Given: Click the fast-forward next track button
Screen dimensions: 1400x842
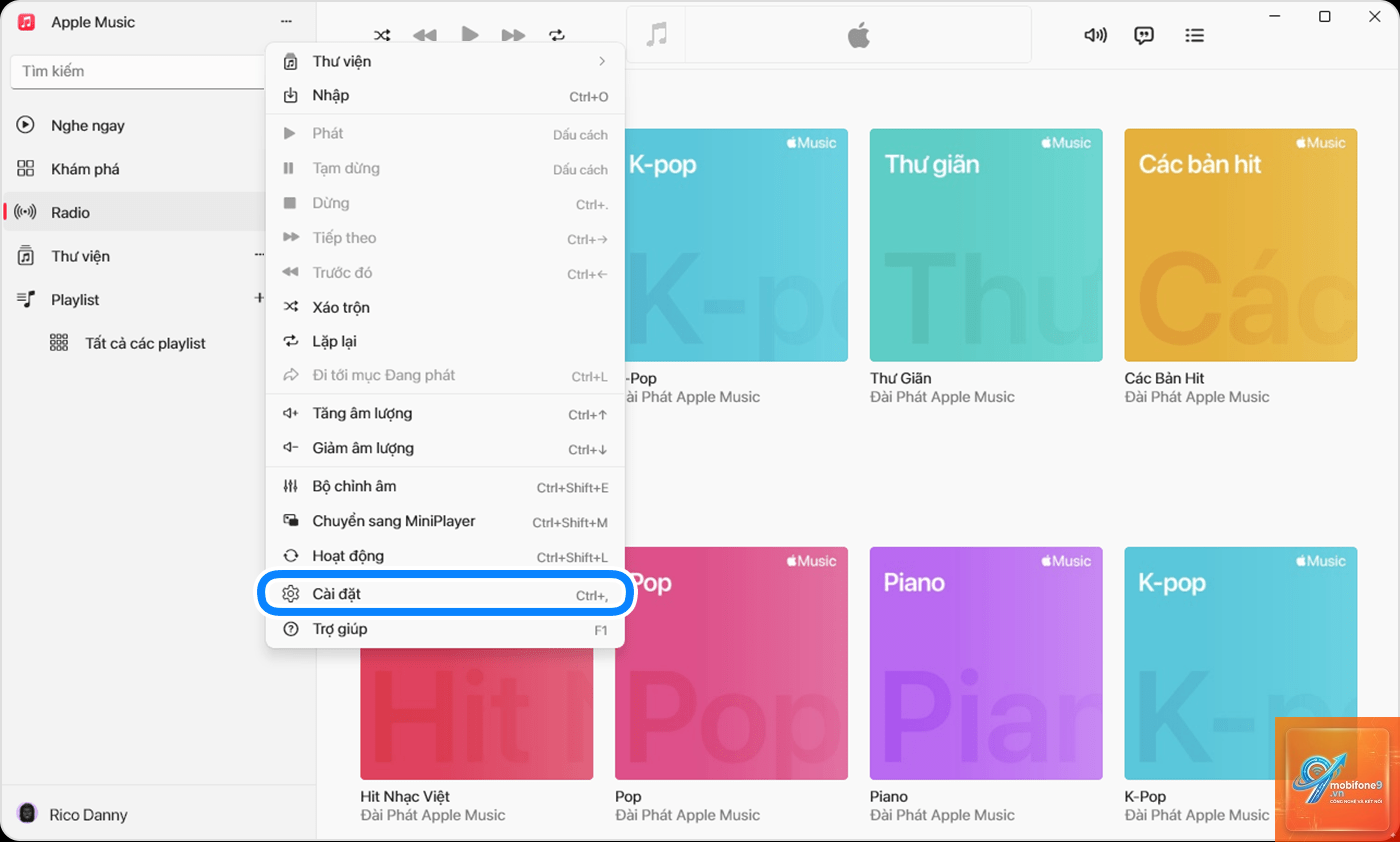Looking at the screenshot, I should (513, 35).
